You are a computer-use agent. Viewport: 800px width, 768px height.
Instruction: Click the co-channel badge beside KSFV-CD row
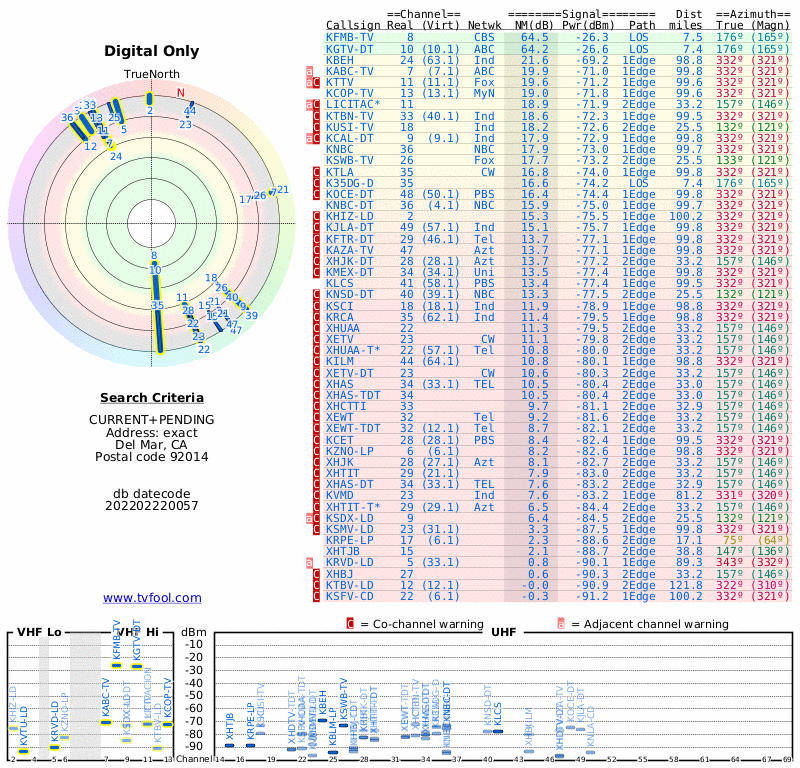tap(316, 596)
